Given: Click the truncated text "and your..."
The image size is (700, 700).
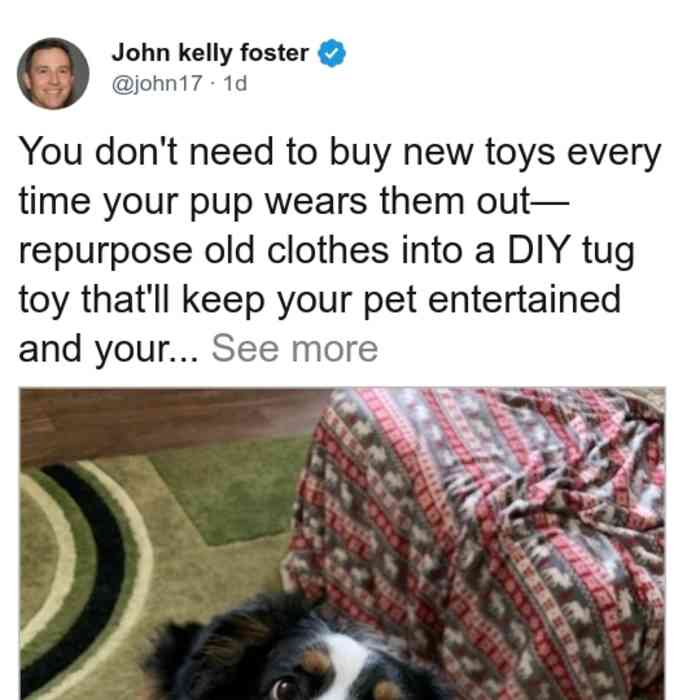Looking at the screenshot, I should (x=108, y=349).
